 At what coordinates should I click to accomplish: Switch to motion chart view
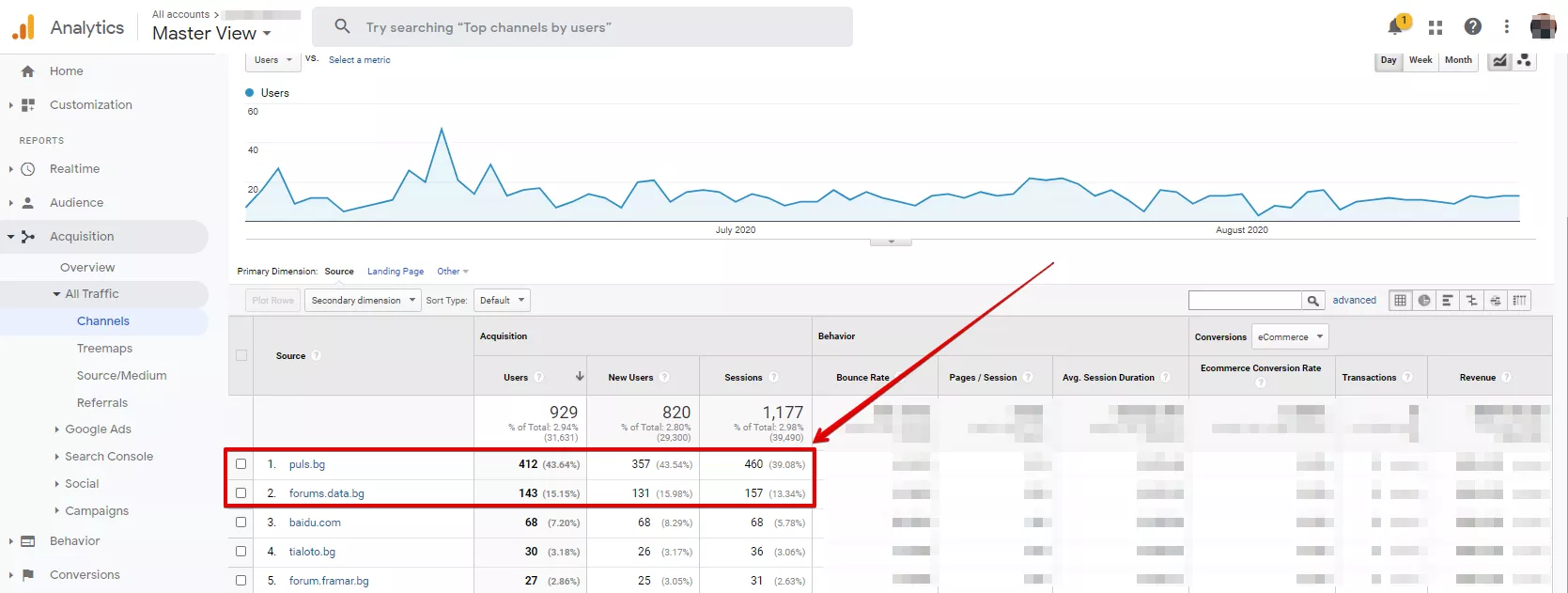click(1524, 60)
